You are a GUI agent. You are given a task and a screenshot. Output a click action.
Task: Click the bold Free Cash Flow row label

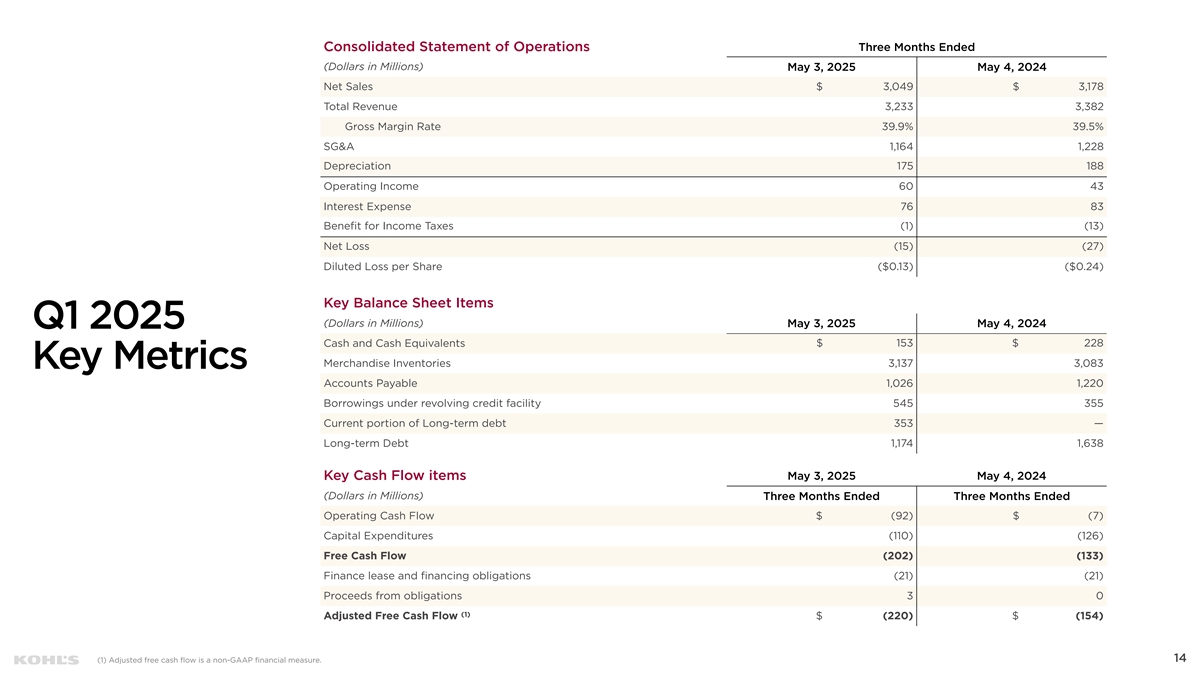point(365,556)
